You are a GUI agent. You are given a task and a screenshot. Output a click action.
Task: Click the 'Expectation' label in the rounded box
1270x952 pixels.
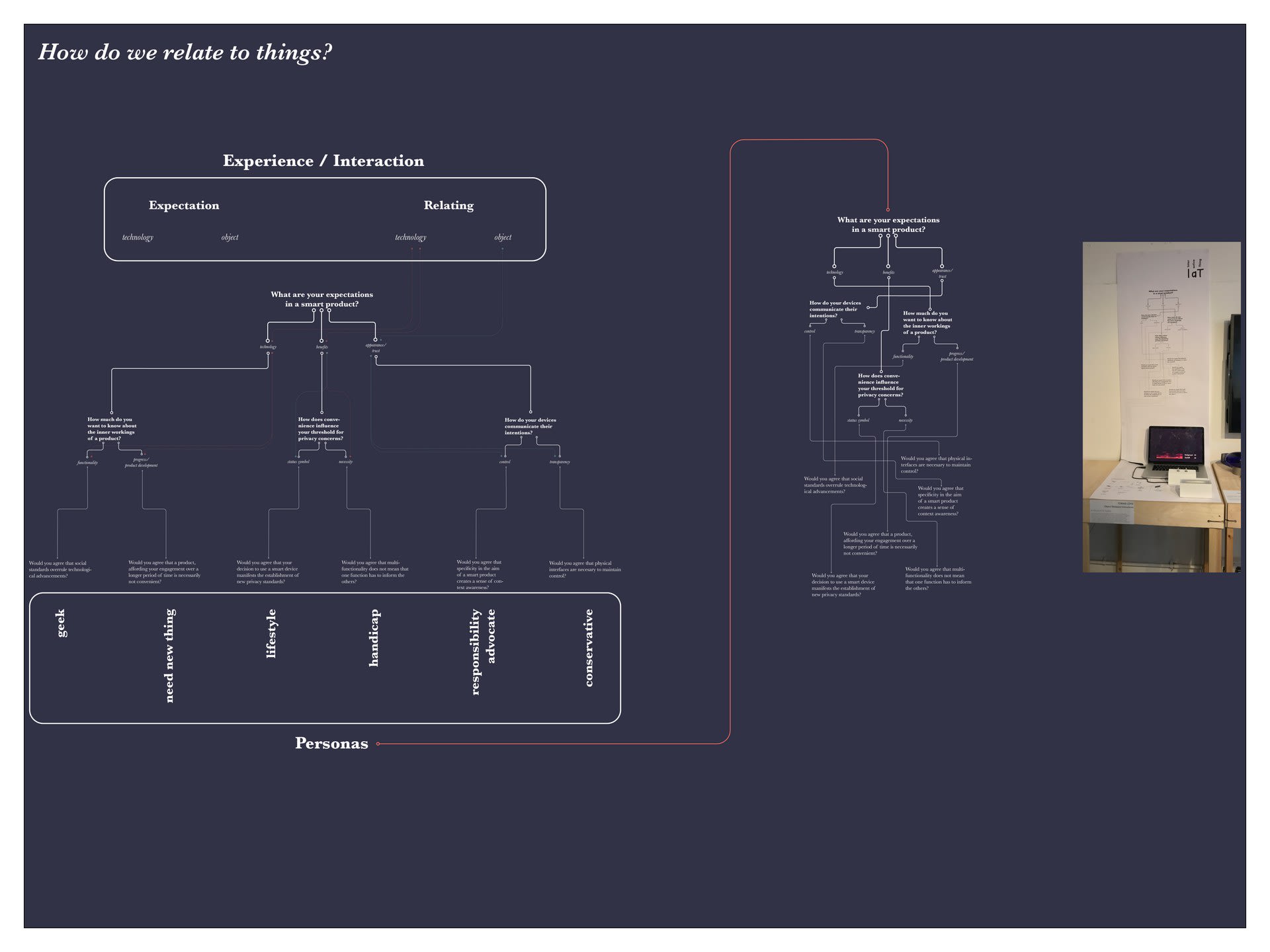tap(184, 206)
